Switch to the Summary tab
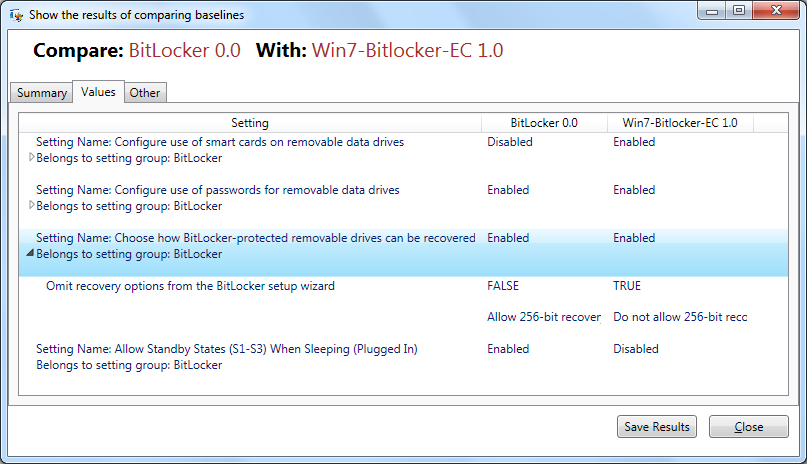The height and width of the screenshot is (464, 807). pos(42,93)
